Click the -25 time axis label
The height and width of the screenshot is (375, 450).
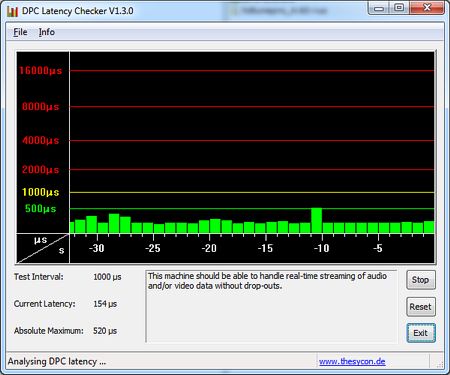(x=153, y=248)
